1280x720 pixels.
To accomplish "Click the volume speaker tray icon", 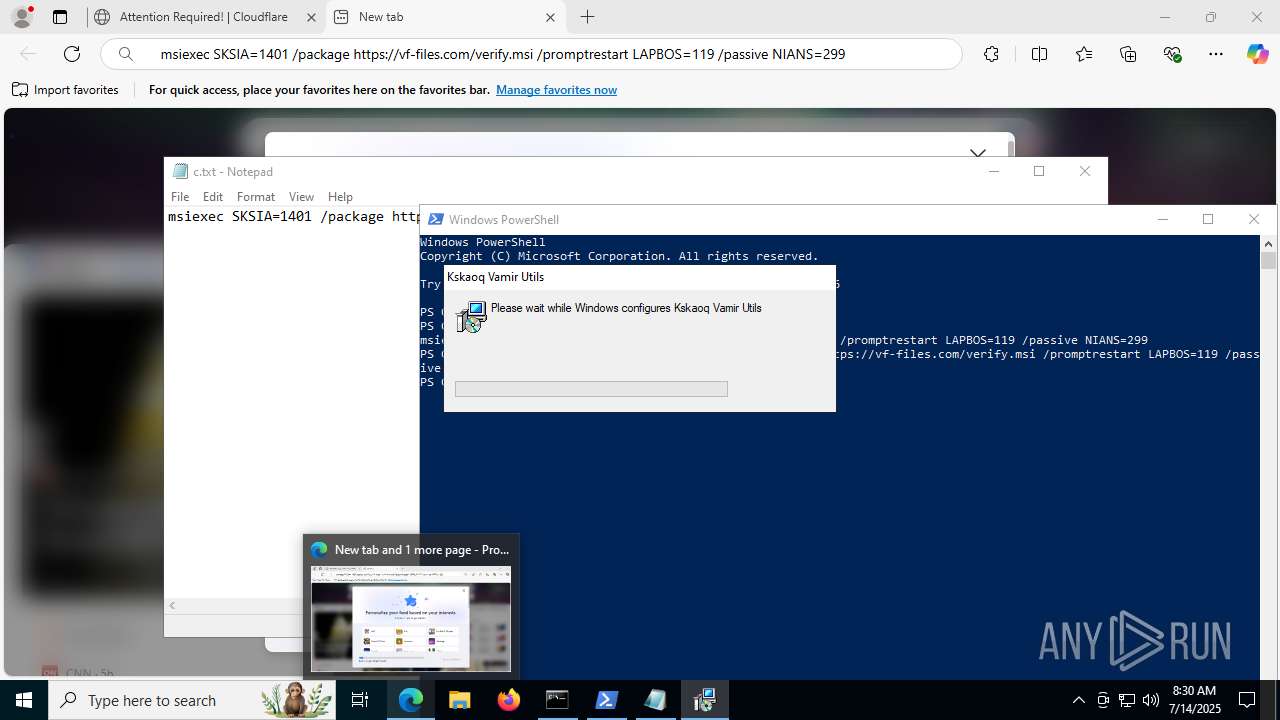I will point(1151,700).
